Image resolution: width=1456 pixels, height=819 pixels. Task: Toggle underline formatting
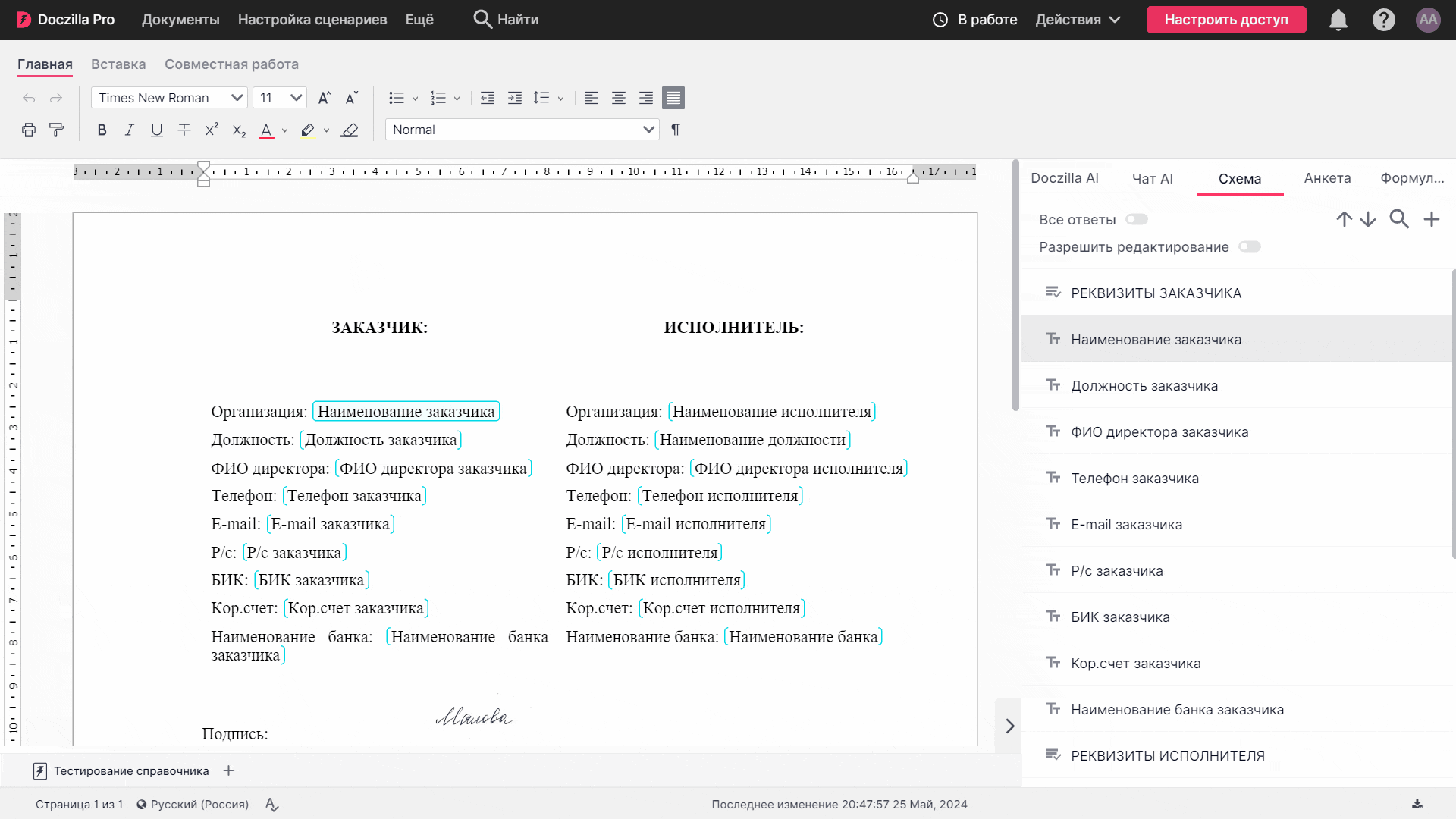click(157, 130)
